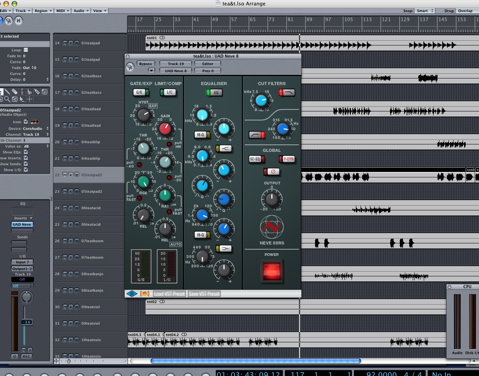Toggle the Show EQs checkbox

tap(26, 152)
